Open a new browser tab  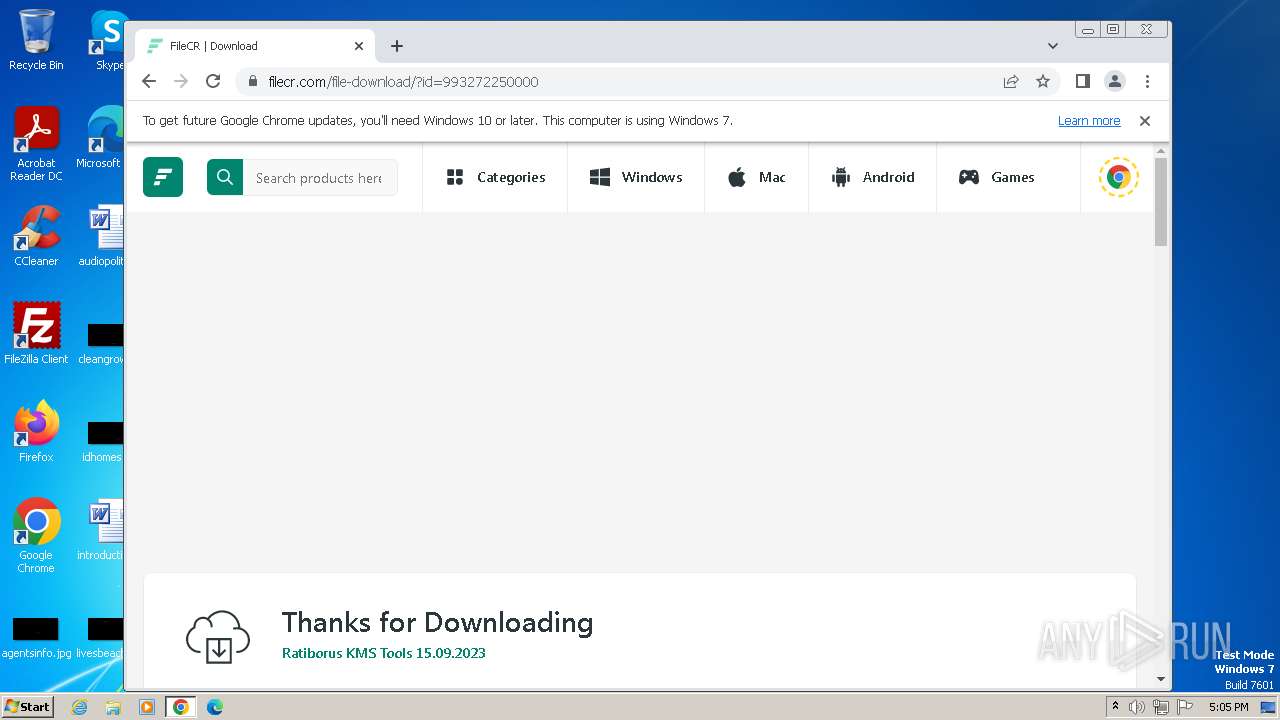click(397, 46)
